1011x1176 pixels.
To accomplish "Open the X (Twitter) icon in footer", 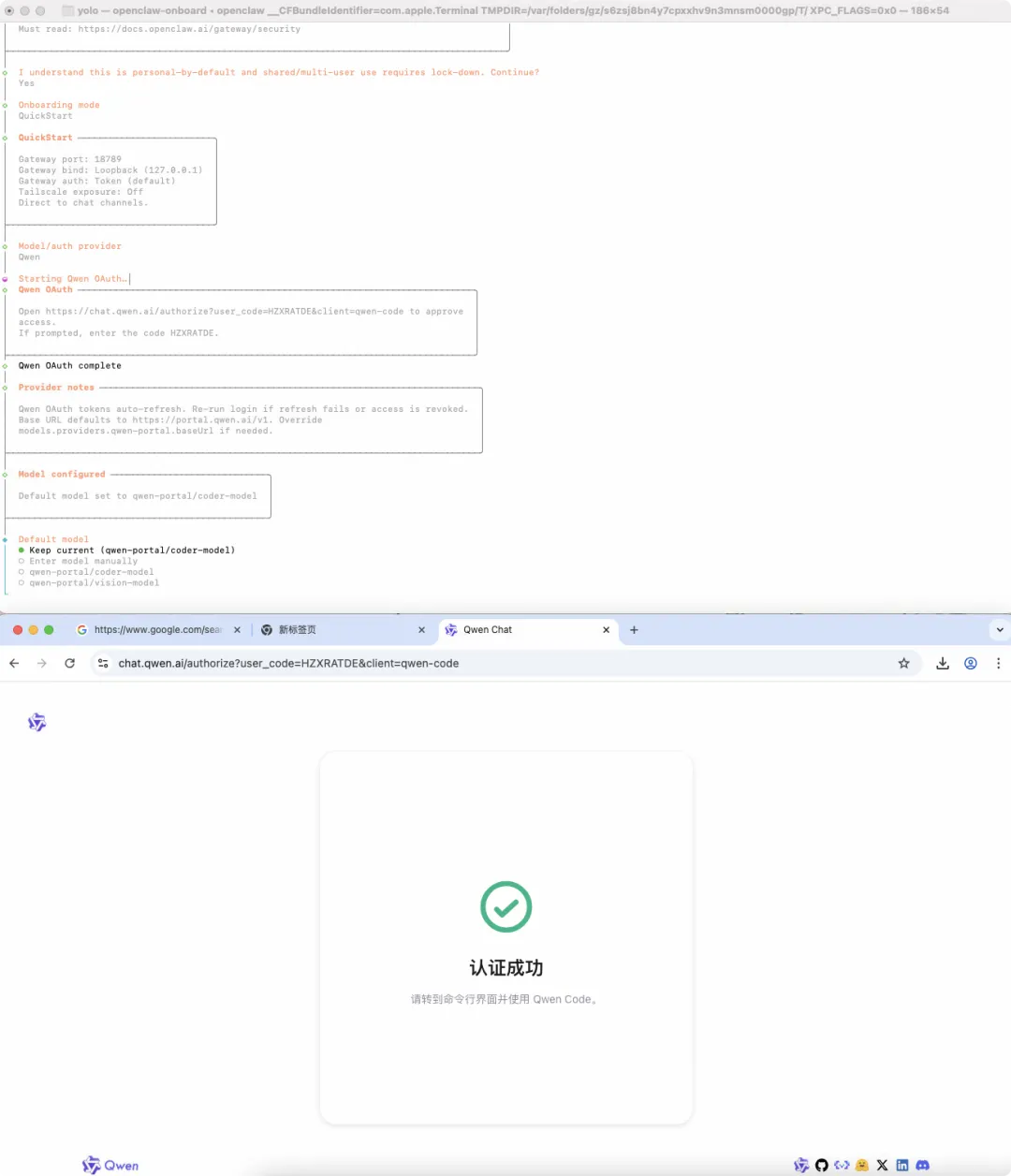I will (882, 1166).
